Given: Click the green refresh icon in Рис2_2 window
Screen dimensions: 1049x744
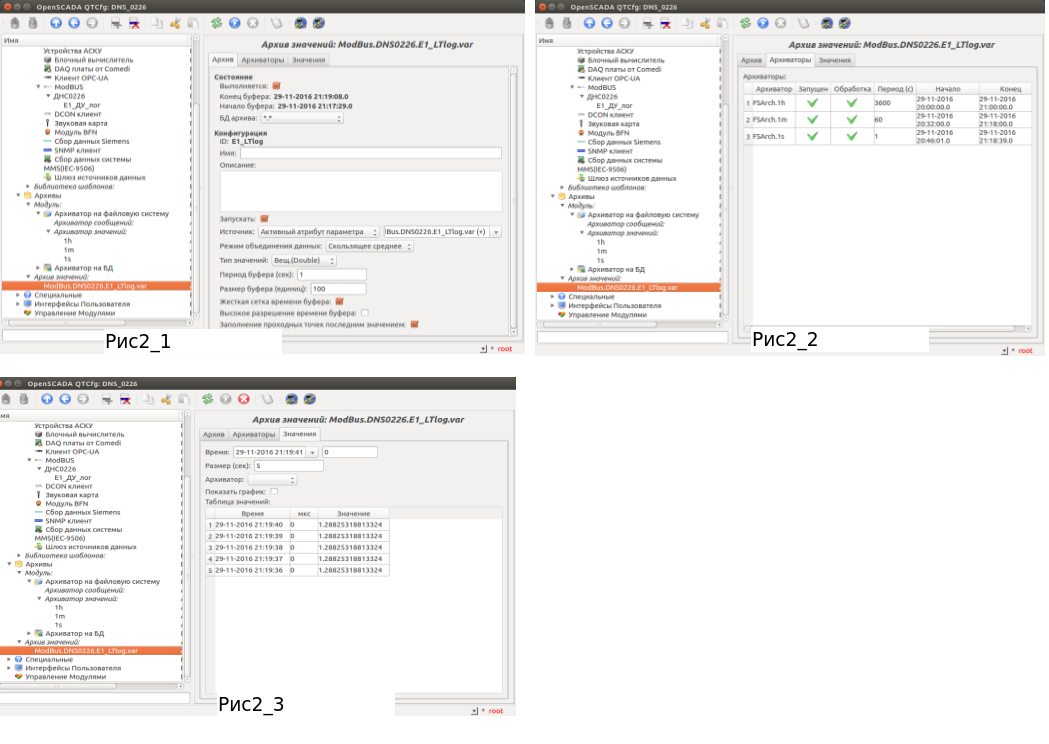Looking at the screenshot, I should pos(745,22).
